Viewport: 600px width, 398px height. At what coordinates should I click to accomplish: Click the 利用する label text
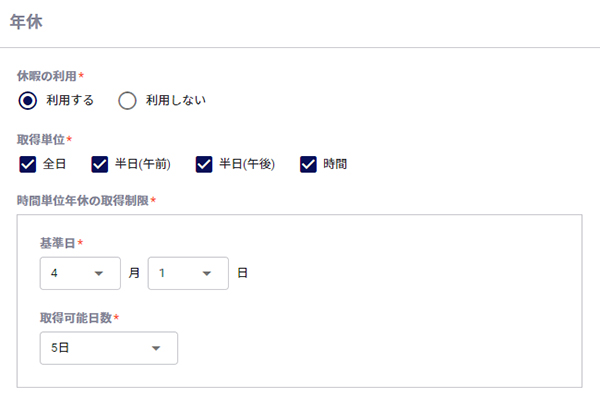[70, 100]
